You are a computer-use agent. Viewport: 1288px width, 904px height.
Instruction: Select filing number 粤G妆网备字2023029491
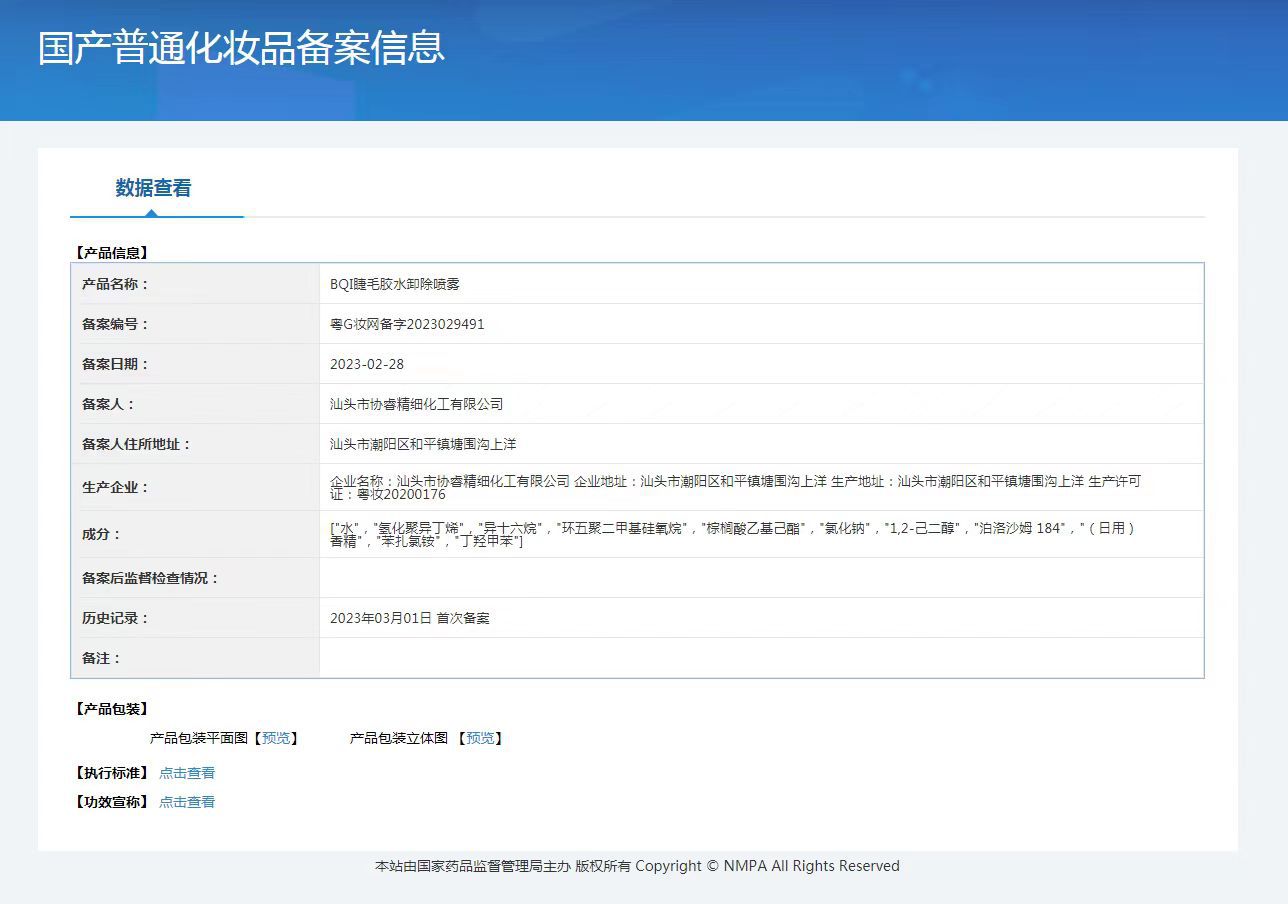click(x=407, y=324)
